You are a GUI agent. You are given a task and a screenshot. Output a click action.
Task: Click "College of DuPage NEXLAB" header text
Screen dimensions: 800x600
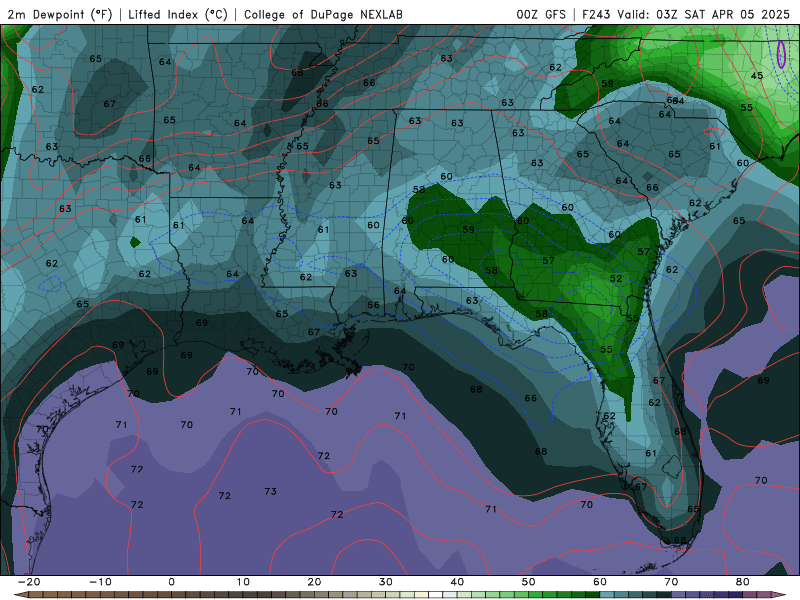[x=323, y=14]
